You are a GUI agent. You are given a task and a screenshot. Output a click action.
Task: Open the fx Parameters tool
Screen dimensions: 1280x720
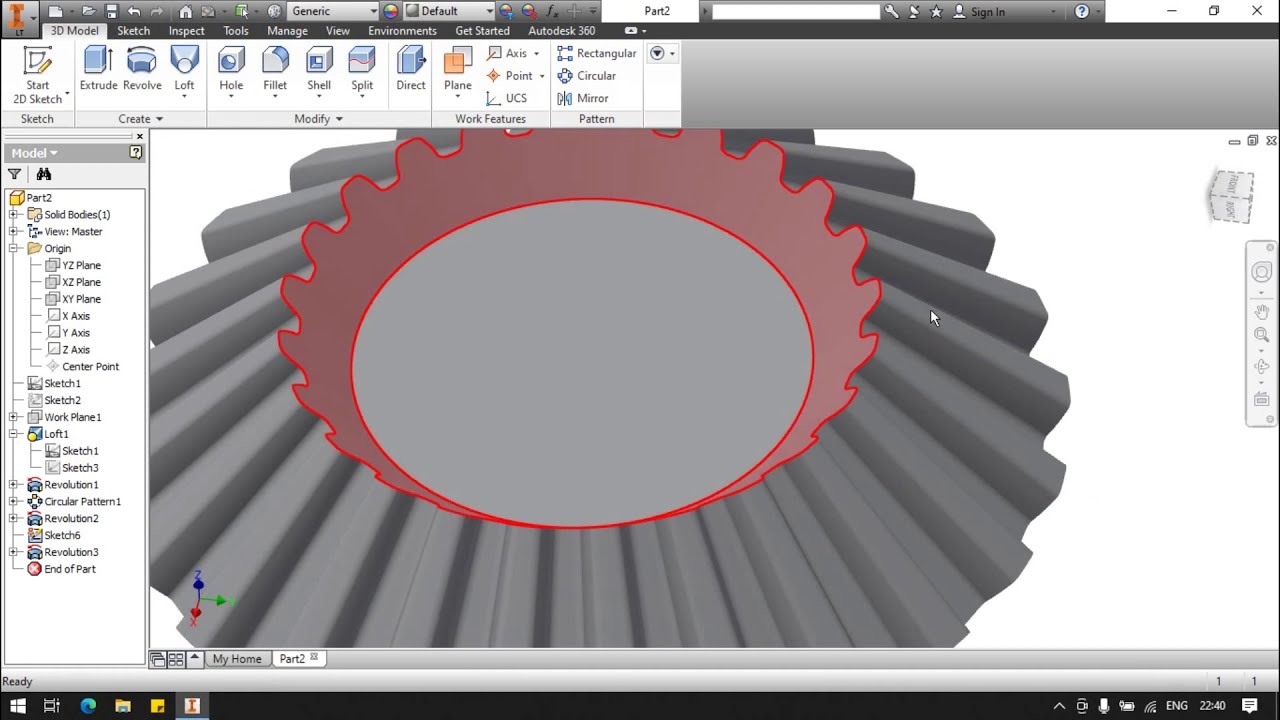(x=552, y=11)
